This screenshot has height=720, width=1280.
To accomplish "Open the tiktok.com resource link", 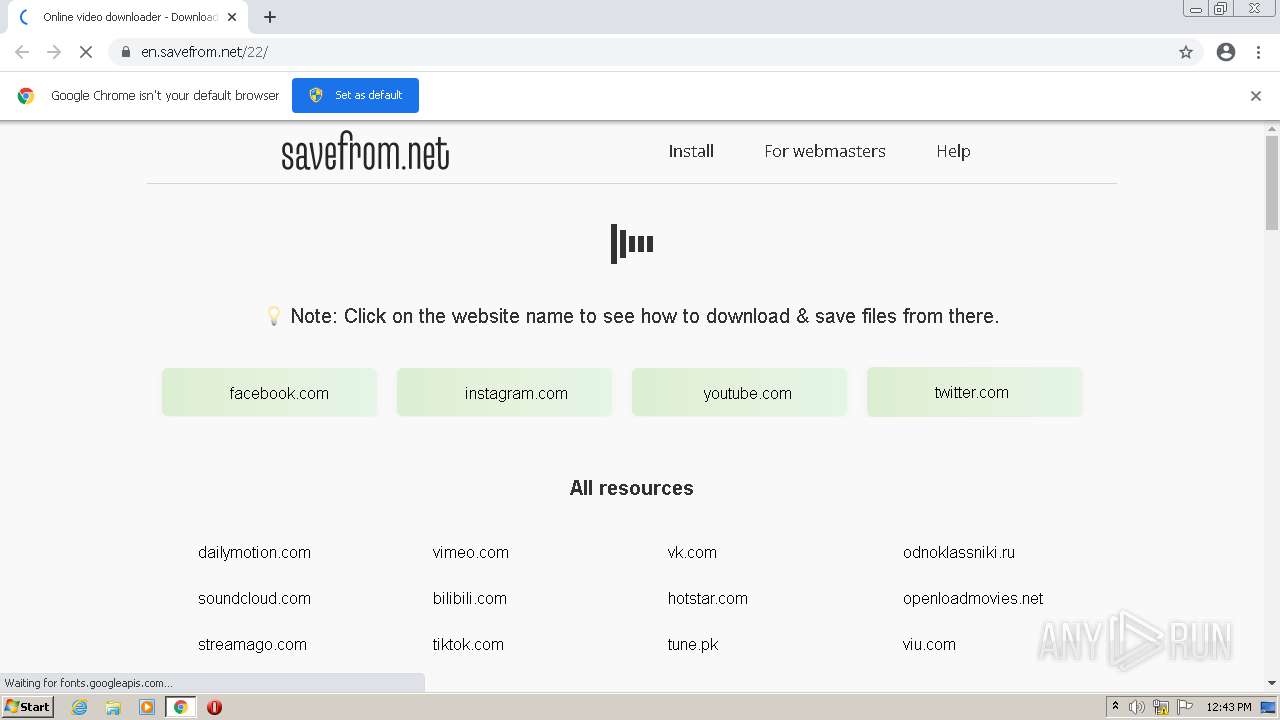I will [x=468, y=644].
